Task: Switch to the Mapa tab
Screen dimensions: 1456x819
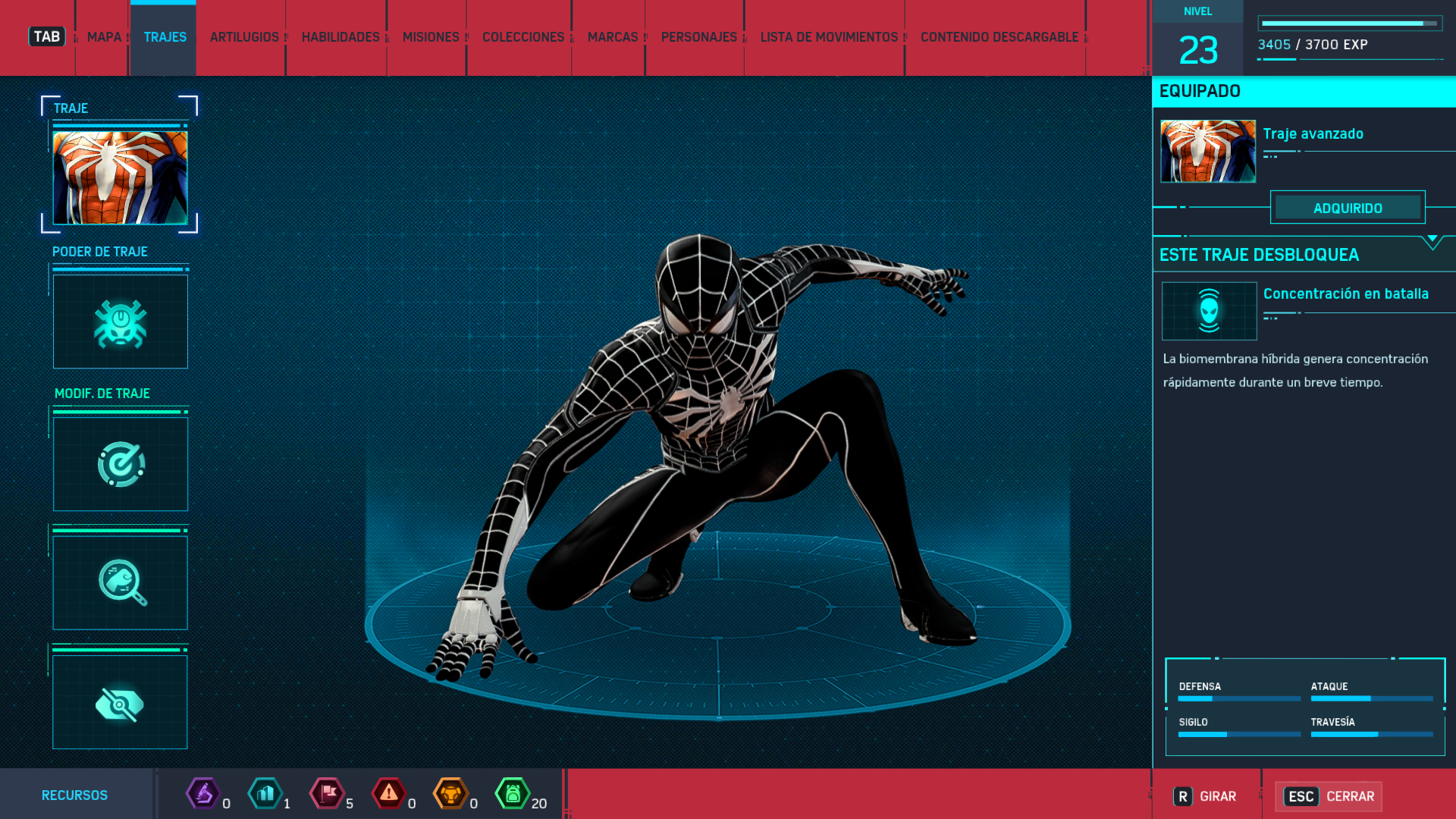Action: (104, 37)
